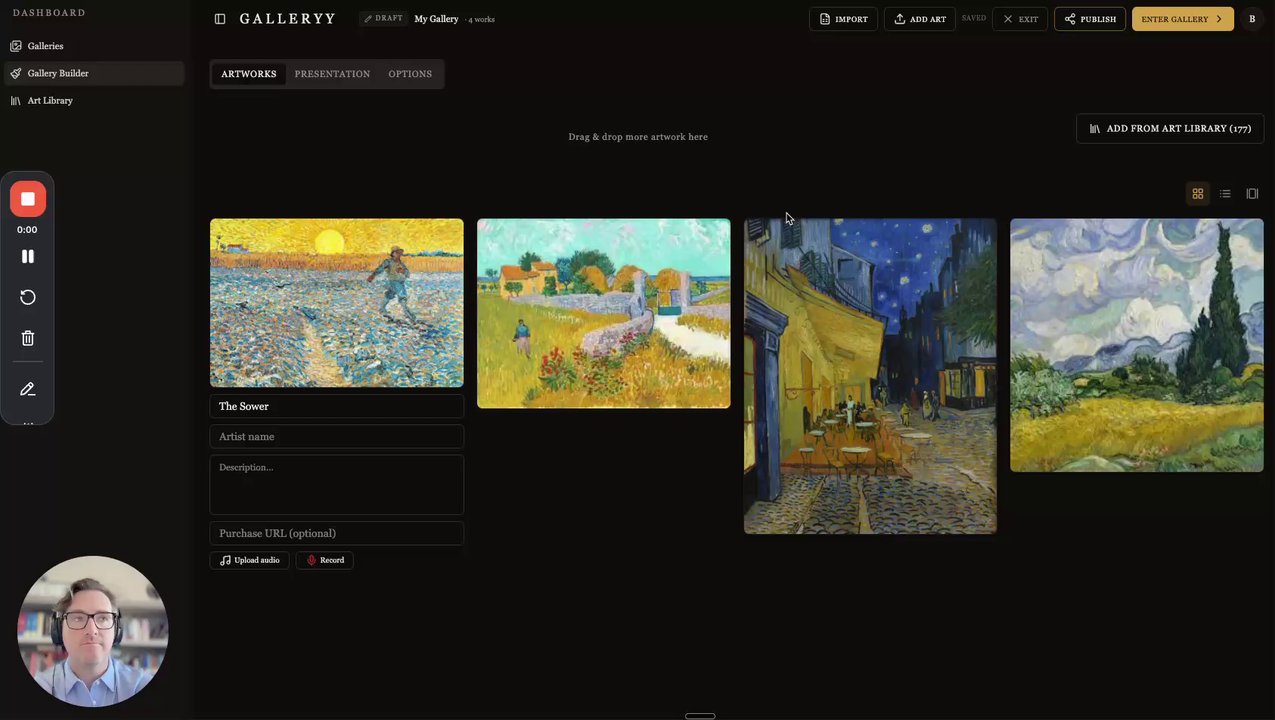This screenshot has height=720, width=1275.
Task: Restart the recording with the circular arrow
Action: (28, 297)
